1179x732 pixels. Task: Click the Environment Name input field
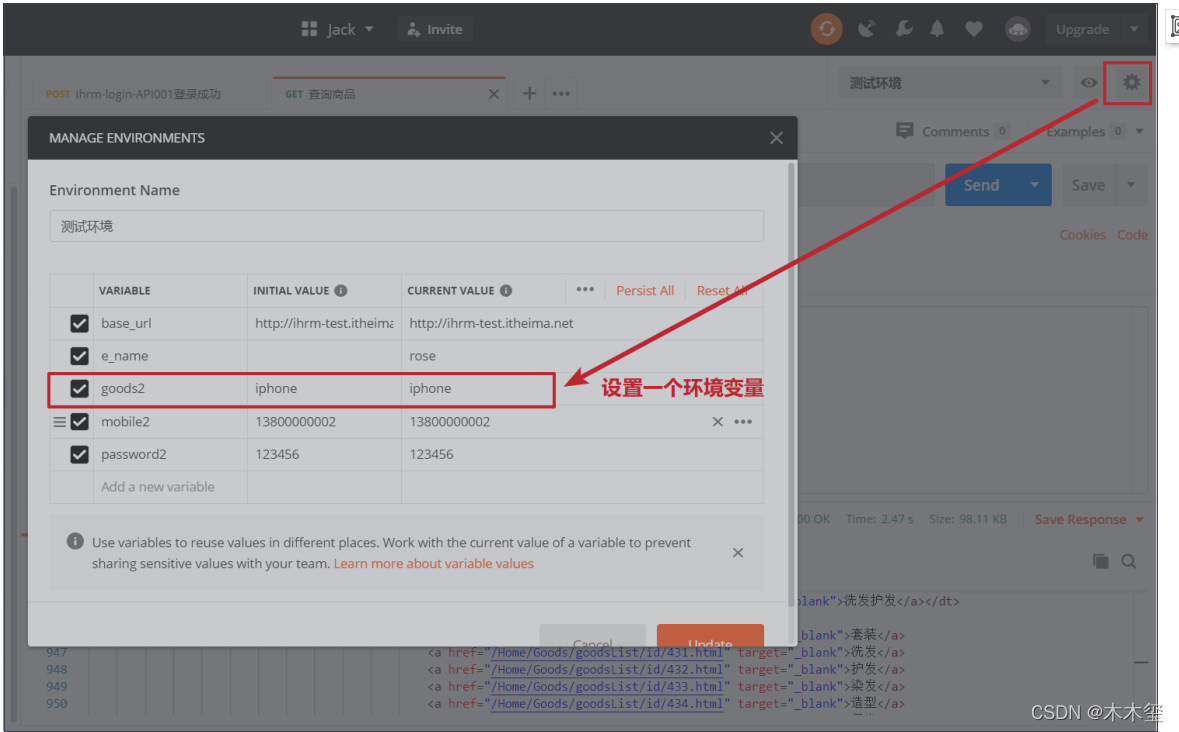[x=407, y=226]
